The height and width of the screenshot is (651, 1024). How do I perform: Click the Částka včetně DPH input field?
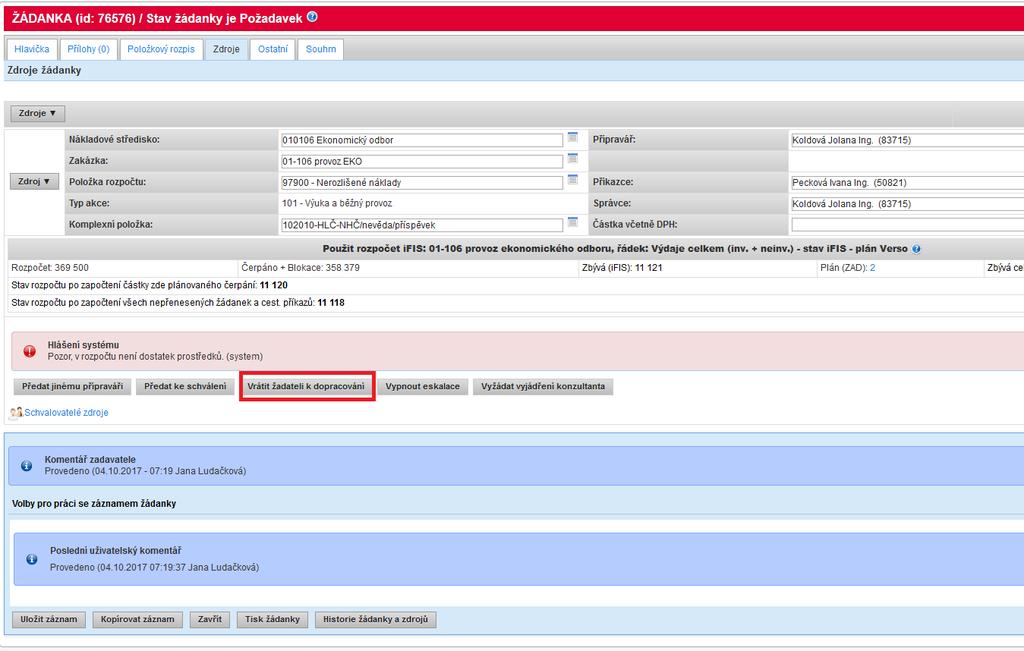(x=908, y=225)
